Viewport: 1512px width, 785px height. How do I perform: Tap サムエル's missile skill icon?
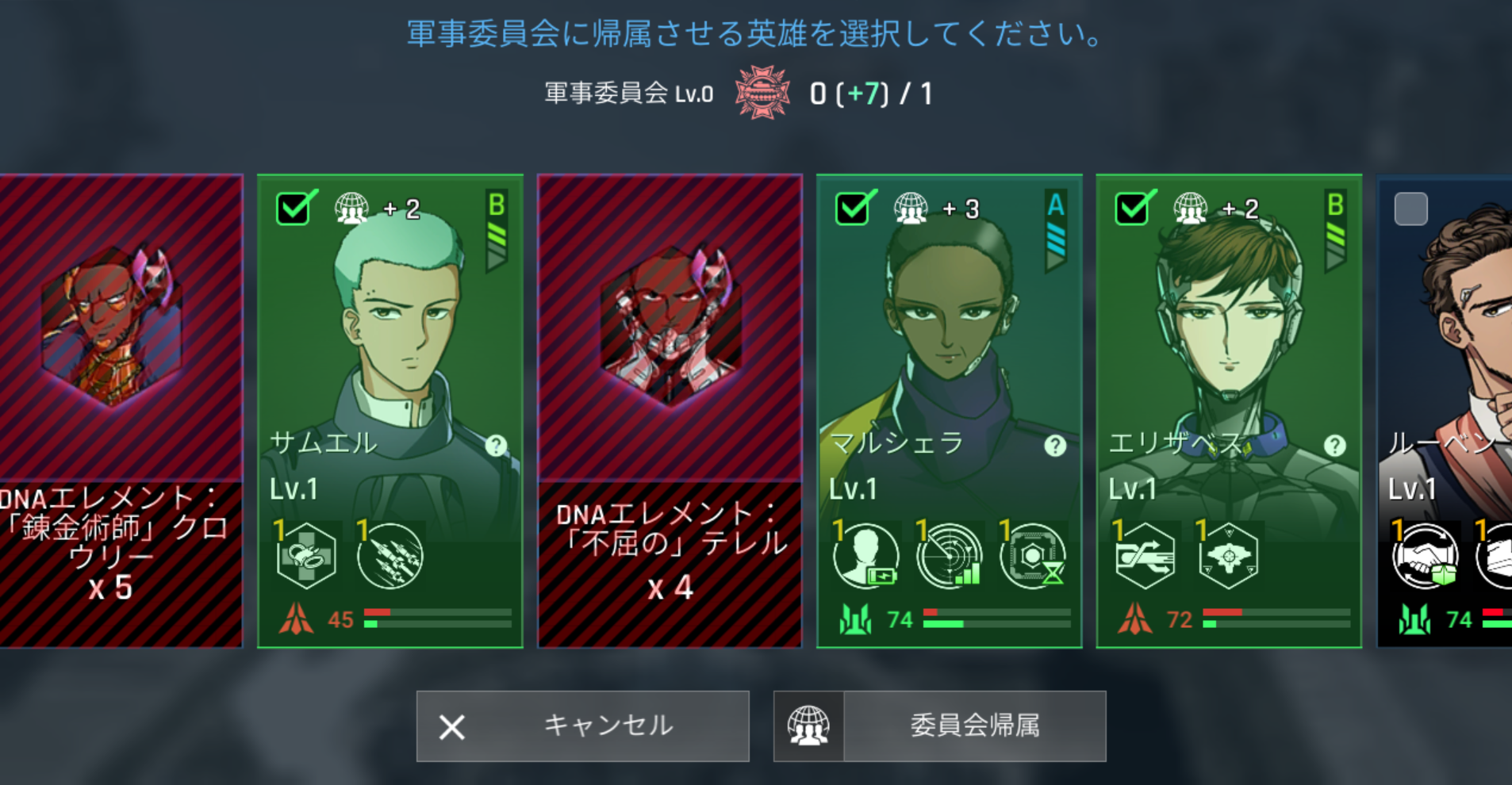(x=390, y=556)
